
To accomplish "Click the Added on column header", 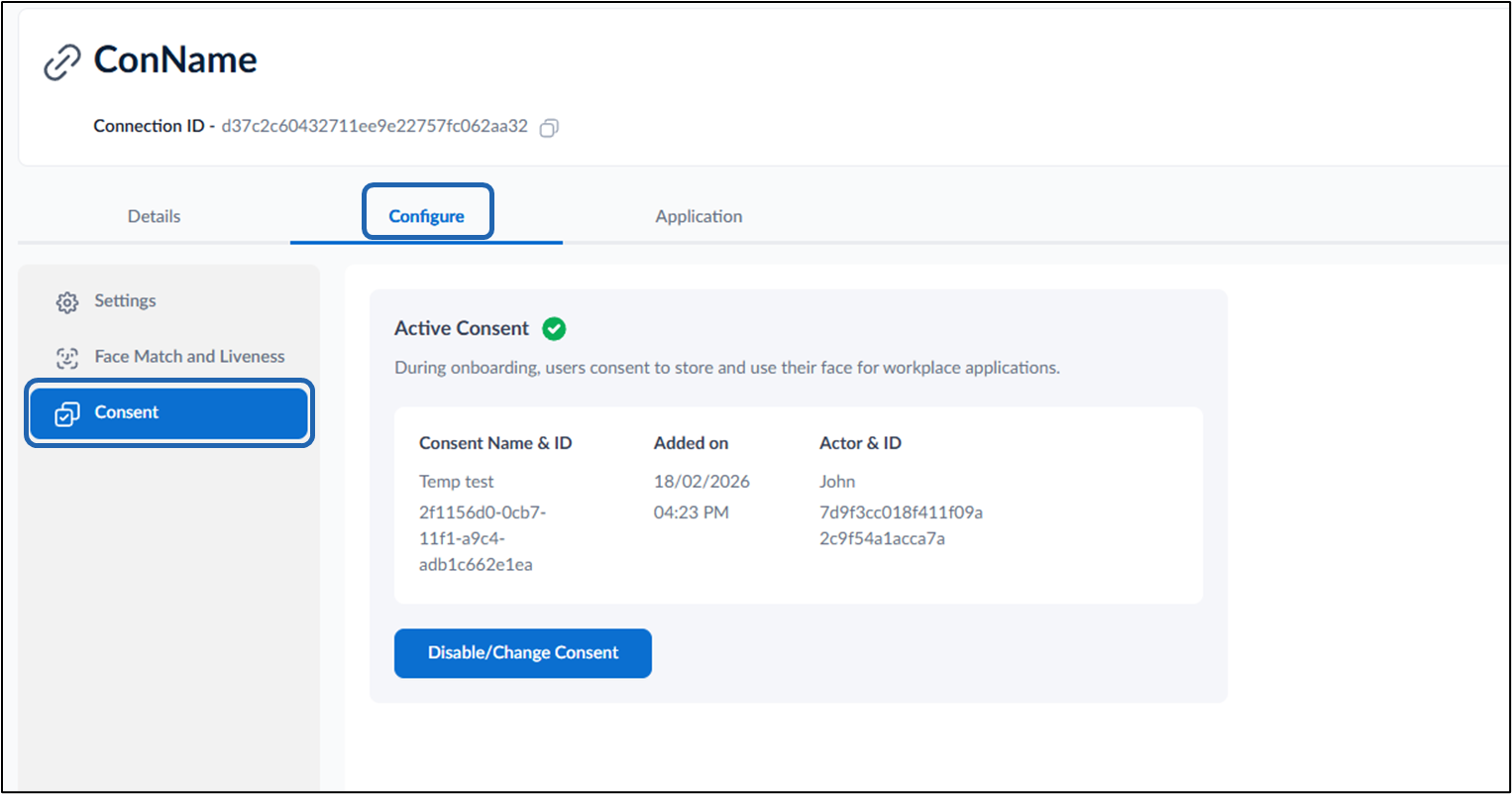I will coord(691,443).
